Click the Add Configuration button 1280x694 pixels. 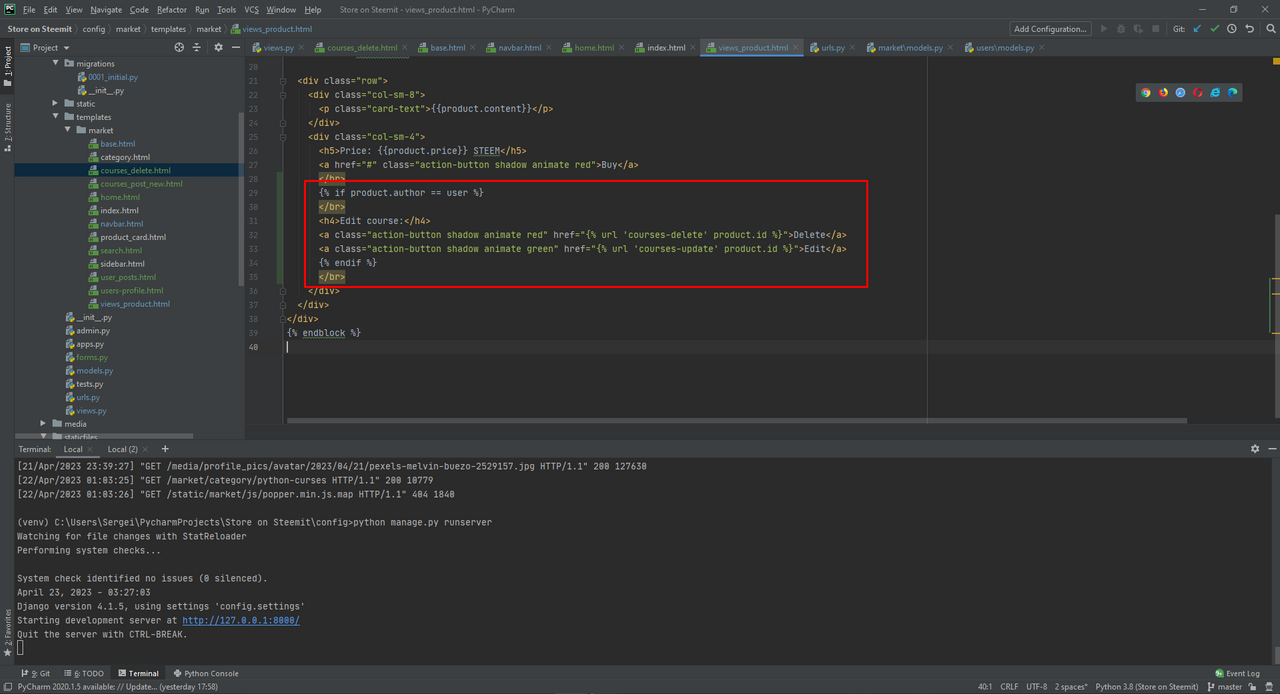1050,29
